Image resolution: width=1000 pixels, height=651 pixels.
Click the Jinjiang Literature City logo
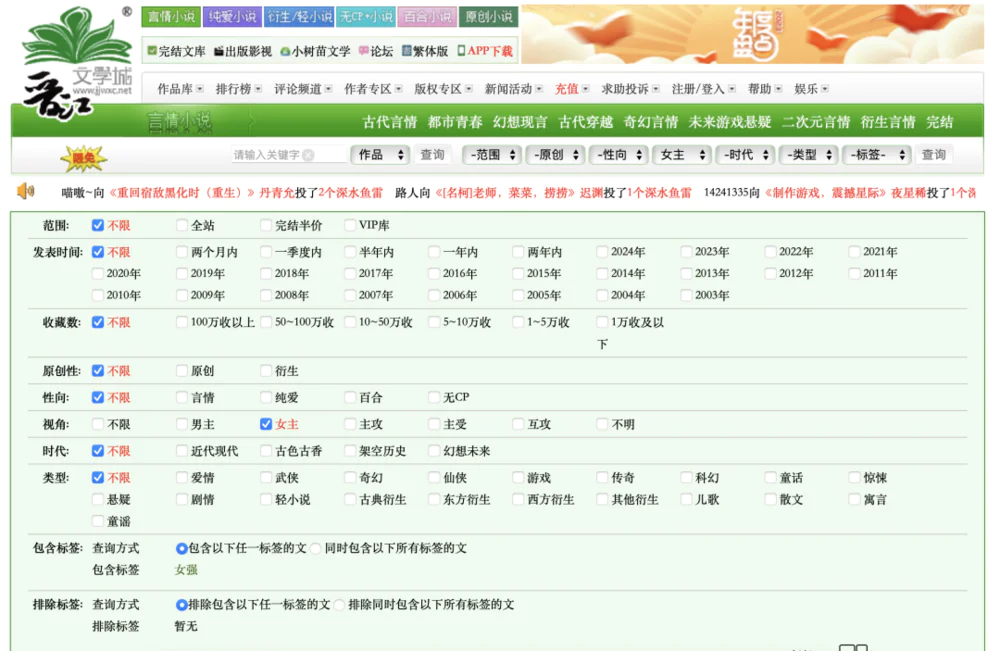[x=75, y=60]
